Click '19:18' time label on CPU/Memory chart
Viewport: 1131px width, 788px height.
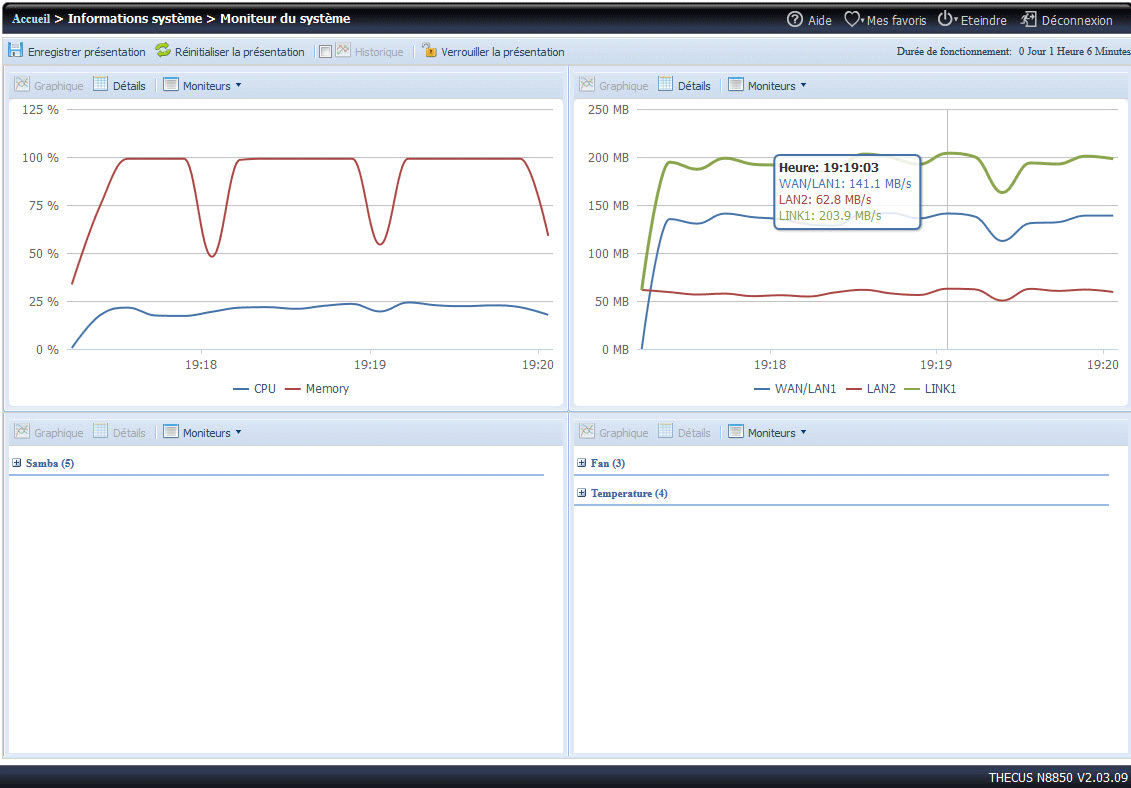pyautogui.click(x=201, y=365)
